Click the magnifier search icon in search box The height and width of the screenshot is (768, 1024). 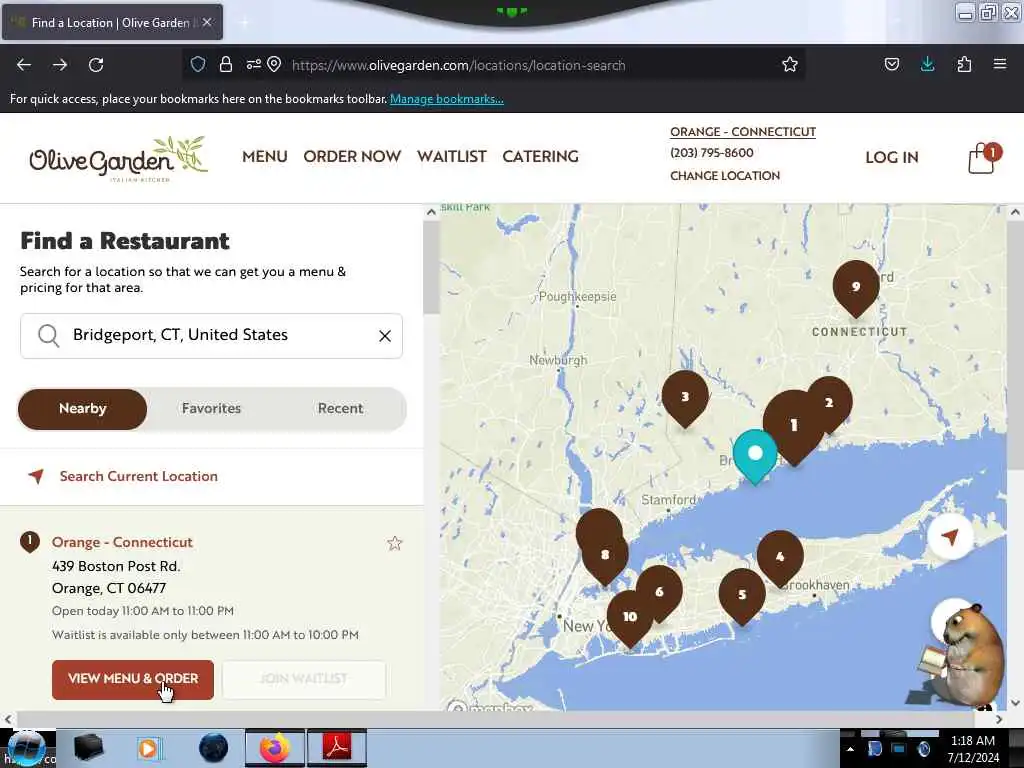[48, 336]
